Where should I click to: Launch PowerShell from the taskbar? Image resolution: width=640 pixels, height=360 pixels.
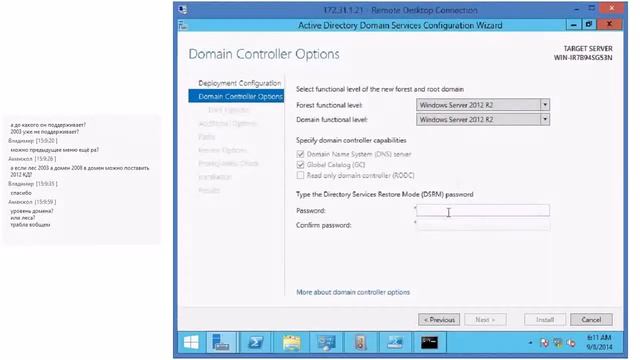tap(256, 342)
